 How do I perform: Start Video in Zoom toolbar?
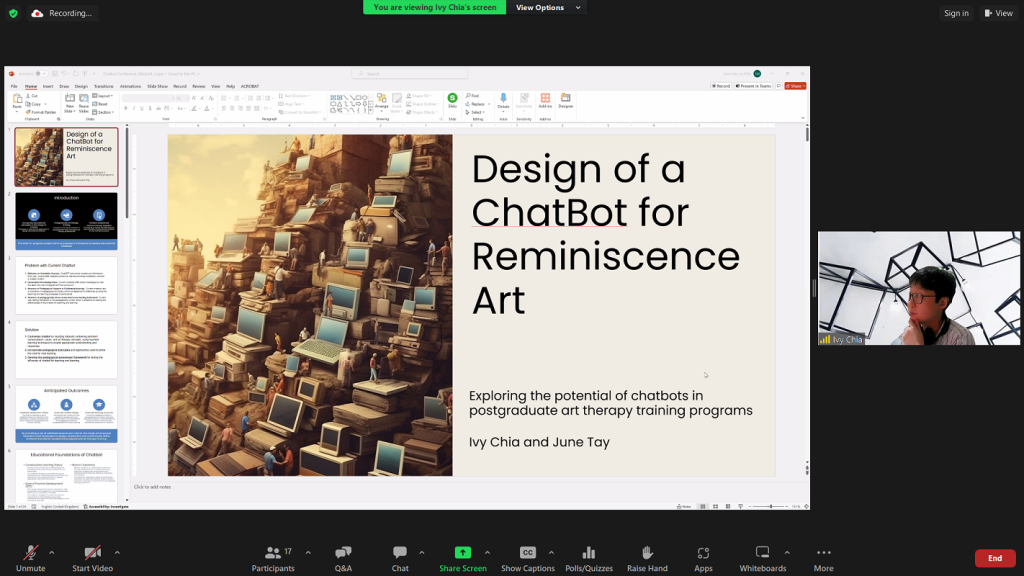[x=92, y=556]
